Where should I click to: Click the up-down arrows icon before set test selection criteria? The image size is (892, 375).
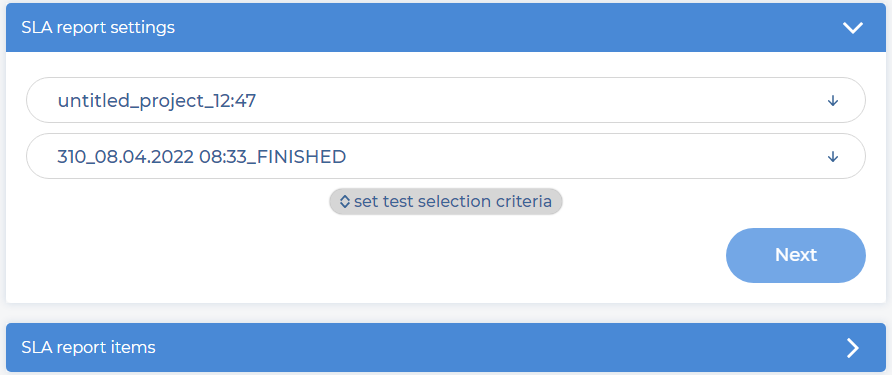pos(344,202)
